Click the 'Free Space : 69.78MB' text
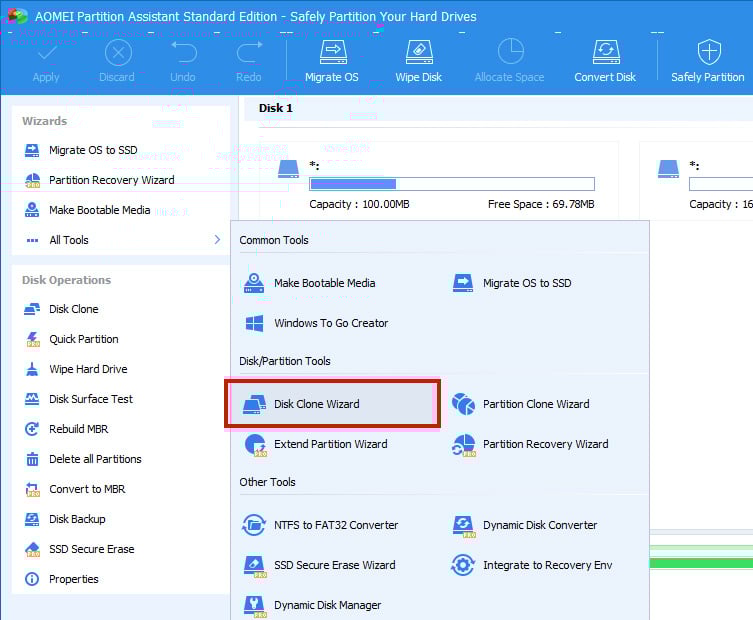The width and height of the screenshot is (753, 620). pos(541,204)
